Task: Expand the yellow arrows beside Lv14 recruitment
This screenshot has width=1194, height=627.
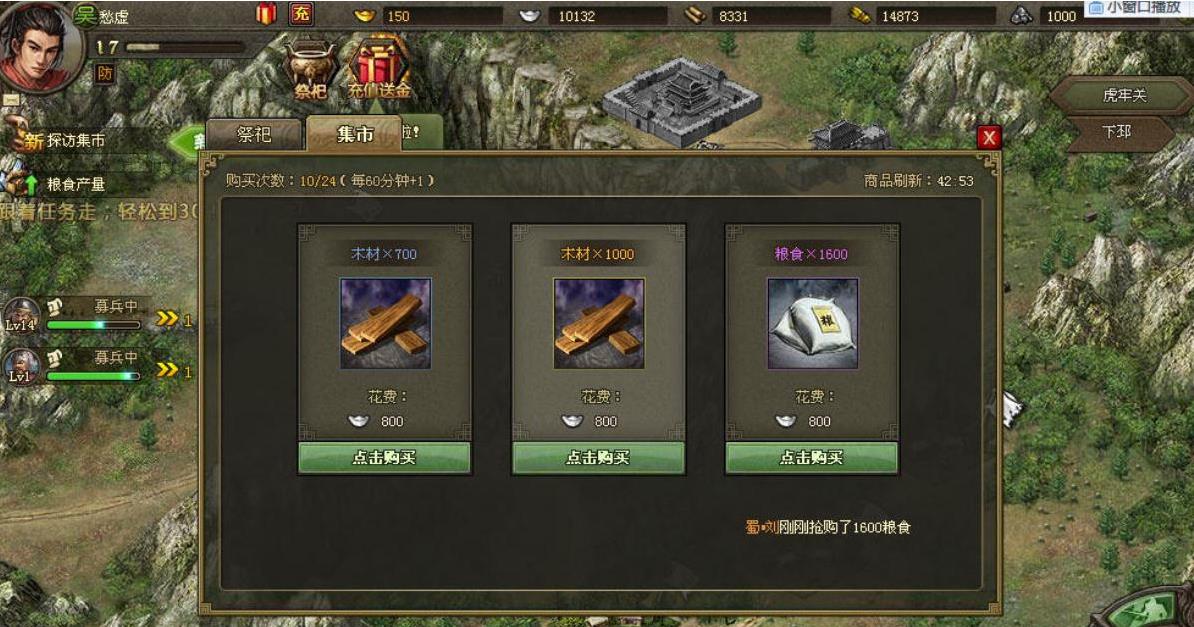Action: pos(167,318)
